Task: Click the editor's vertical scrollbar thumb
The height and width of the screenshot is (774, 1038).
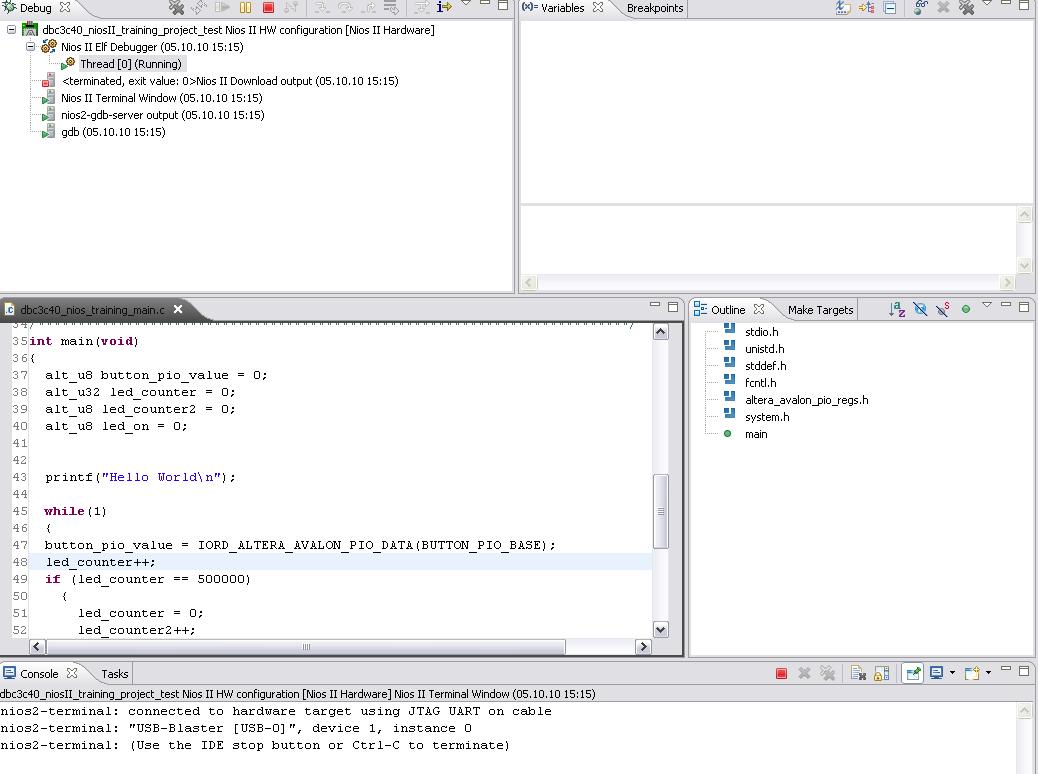Action: click(660, 511)
